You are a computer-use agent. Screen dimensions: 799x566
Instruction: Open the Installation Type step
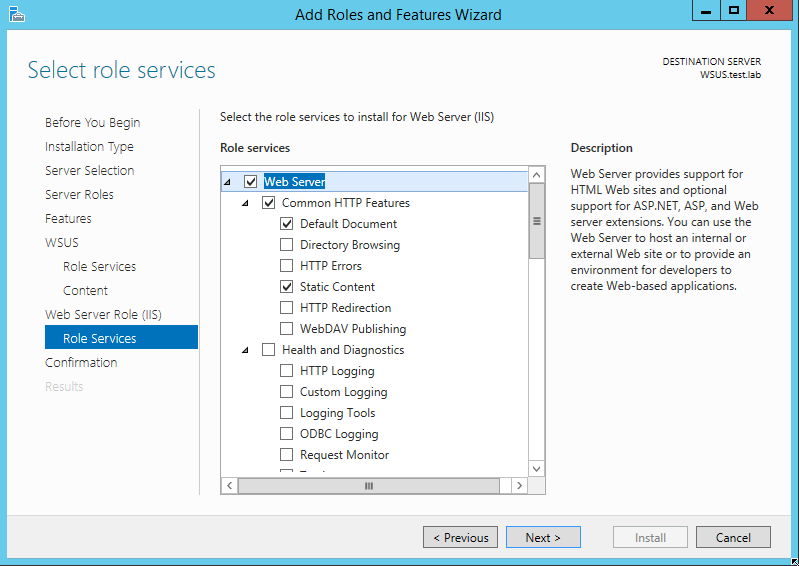point(89,147)
